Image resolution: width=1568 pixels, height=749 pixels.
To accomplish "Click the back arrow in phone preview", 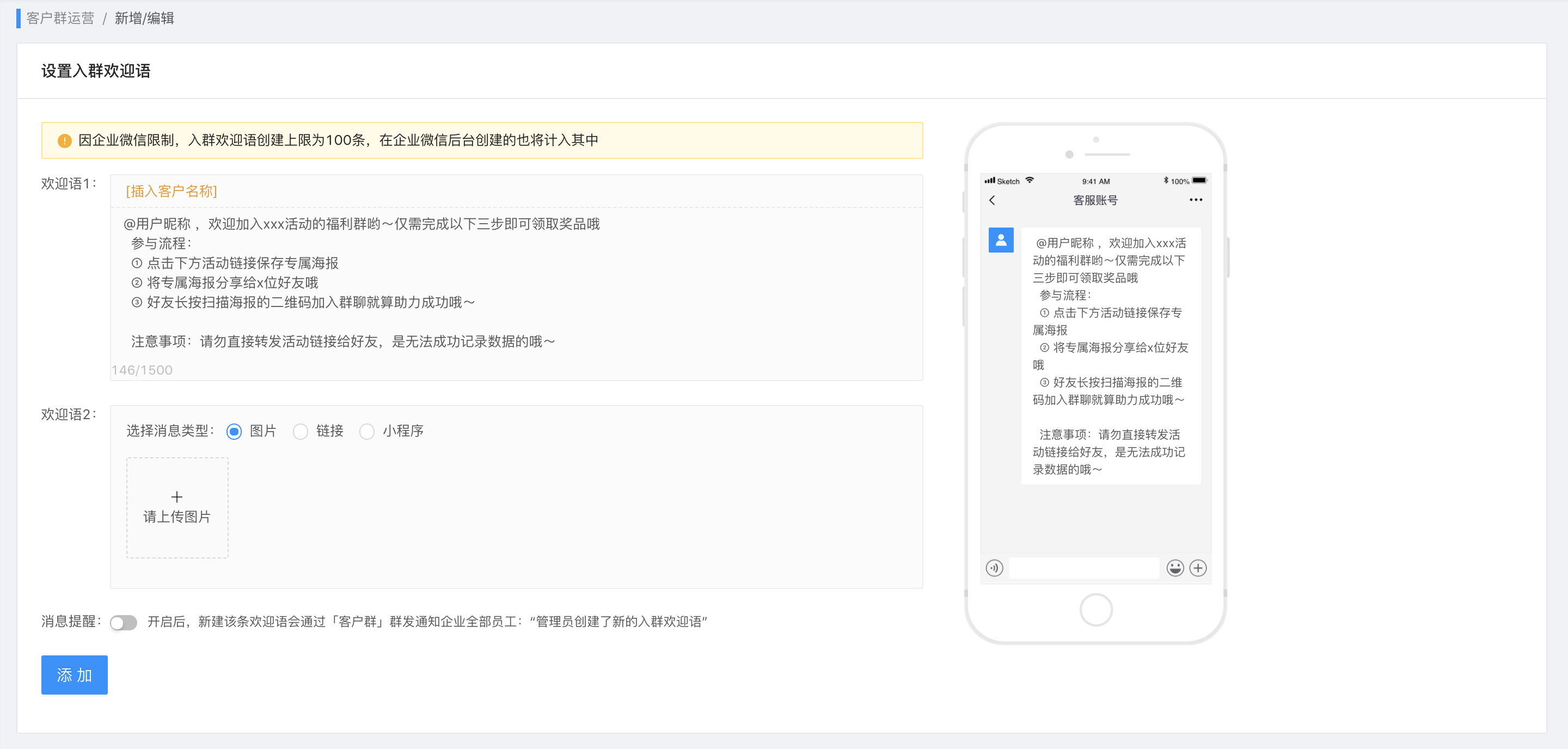I will [x=992, y=200].
